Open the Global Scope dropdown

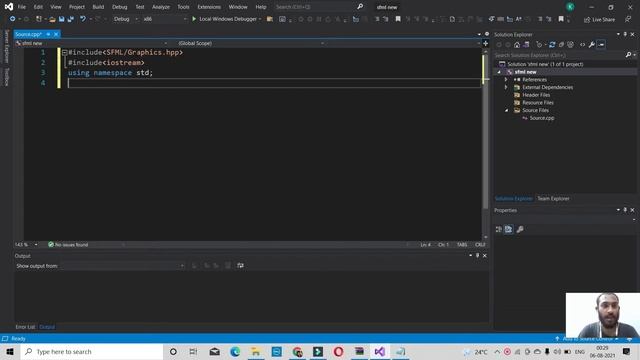coord(251,43)
